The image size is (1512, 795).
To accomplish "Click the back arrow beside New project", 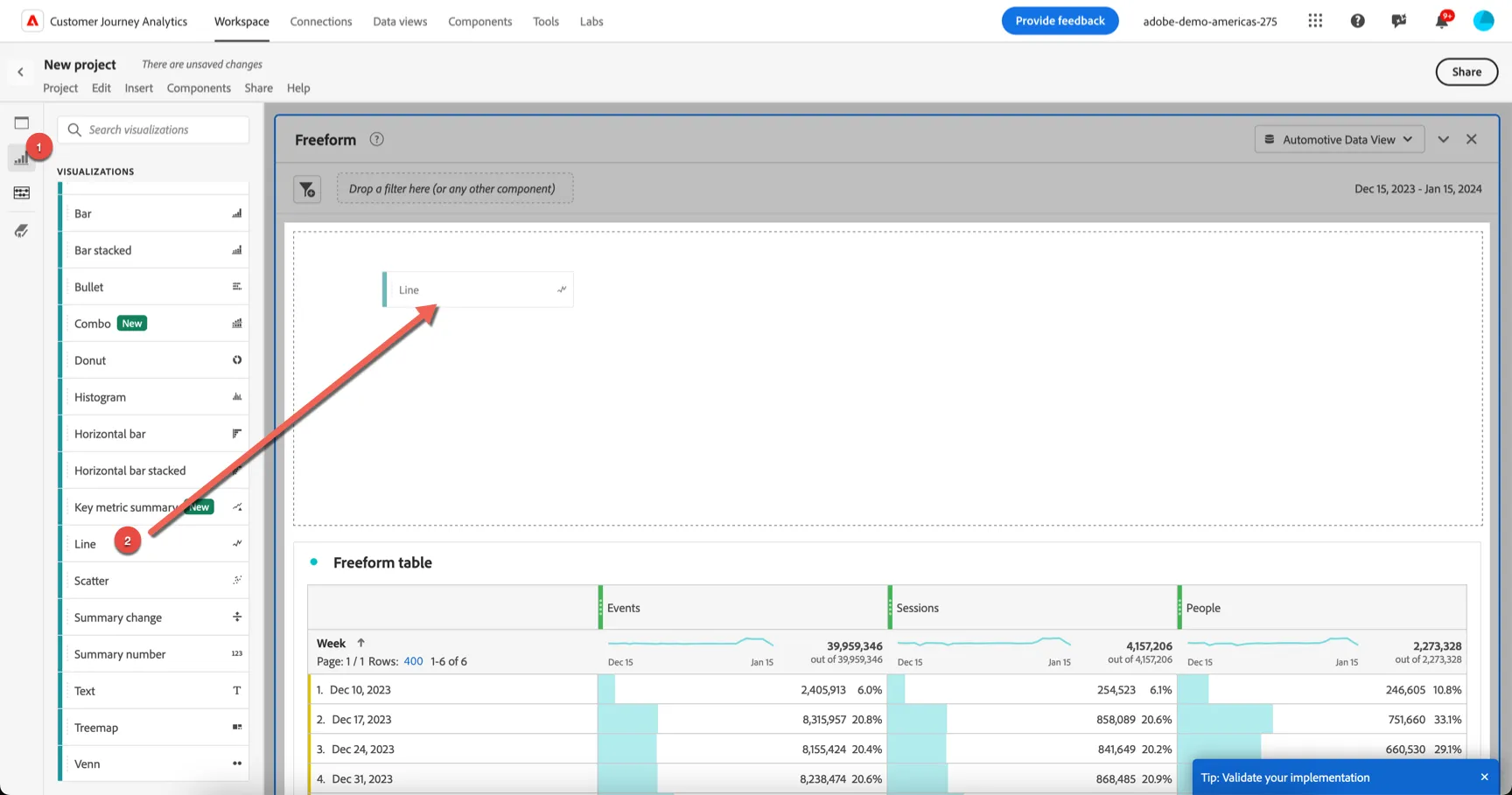I will (x=20, y=72).
